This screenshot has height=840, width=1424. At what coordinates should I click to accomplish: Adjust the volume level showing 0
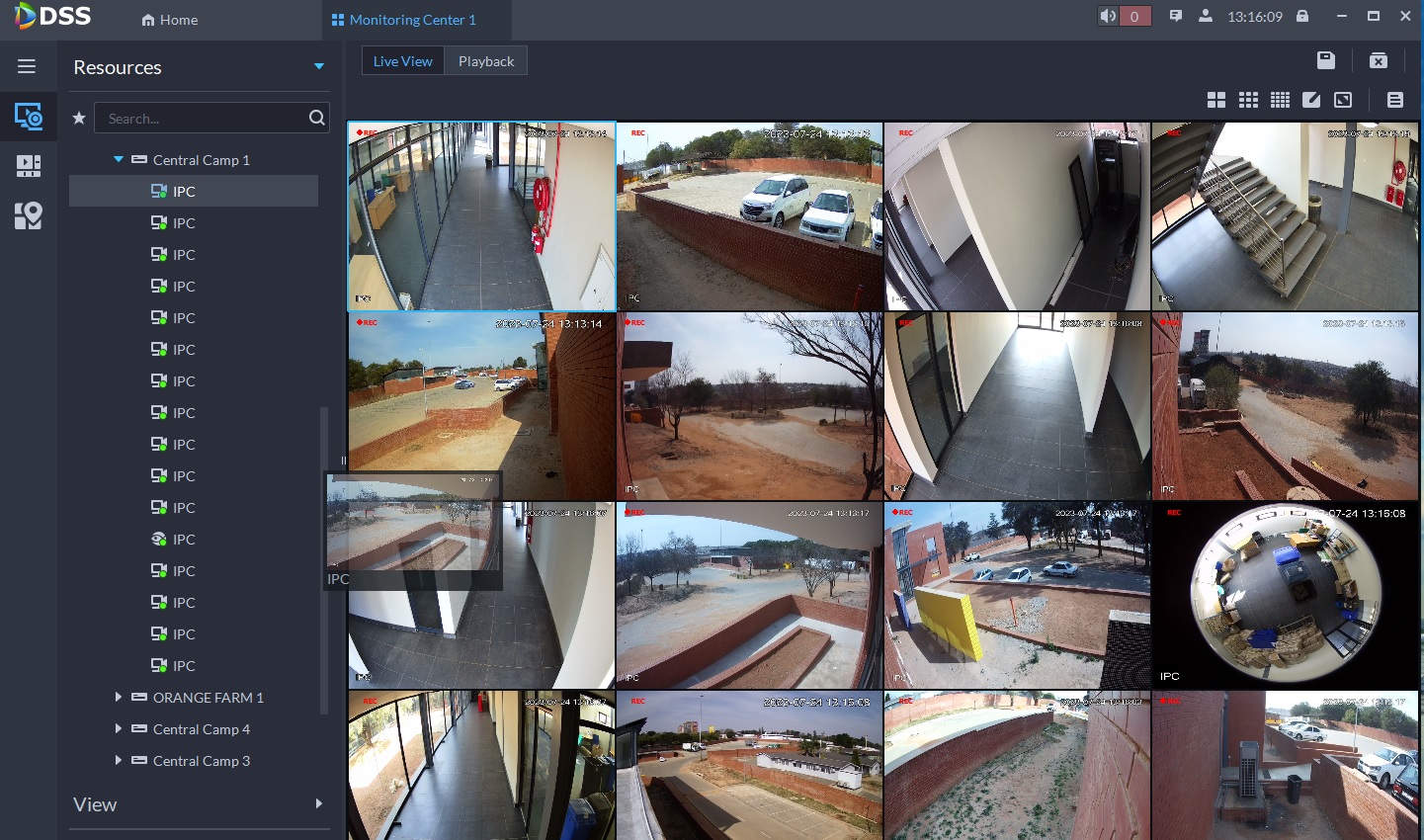coord(1132,16)
